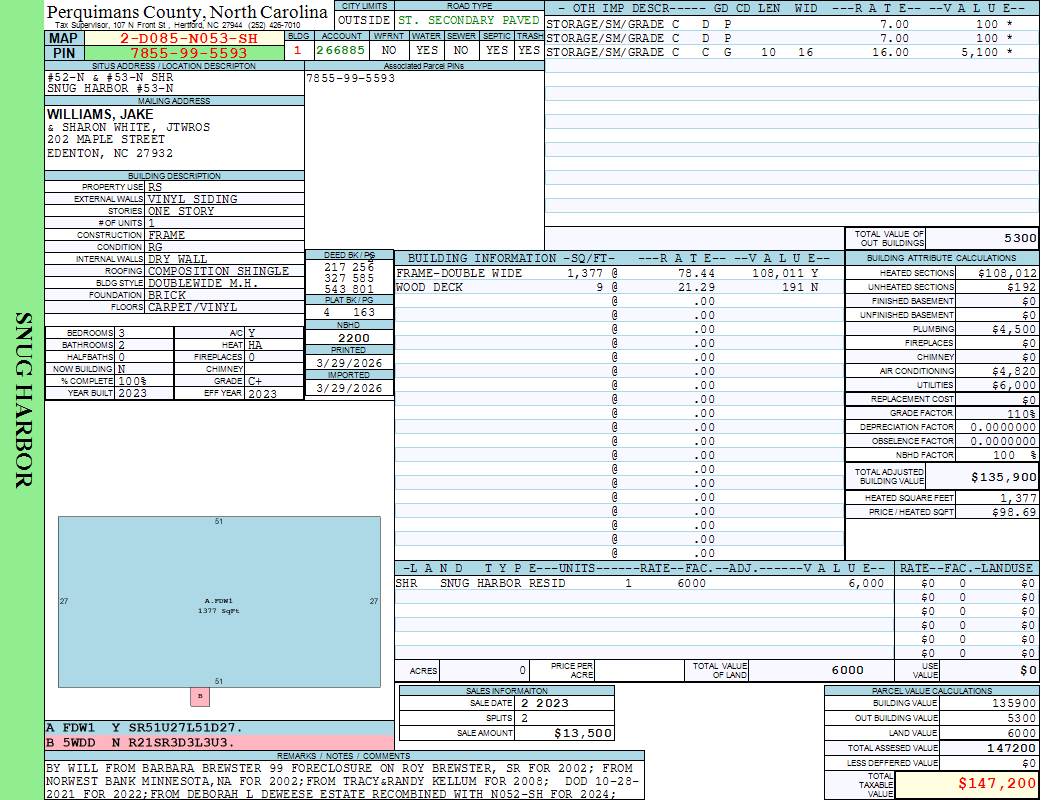This screenshot has width=1050, height=800.
Task: Click the account number 266885
Action: (341, 49)
